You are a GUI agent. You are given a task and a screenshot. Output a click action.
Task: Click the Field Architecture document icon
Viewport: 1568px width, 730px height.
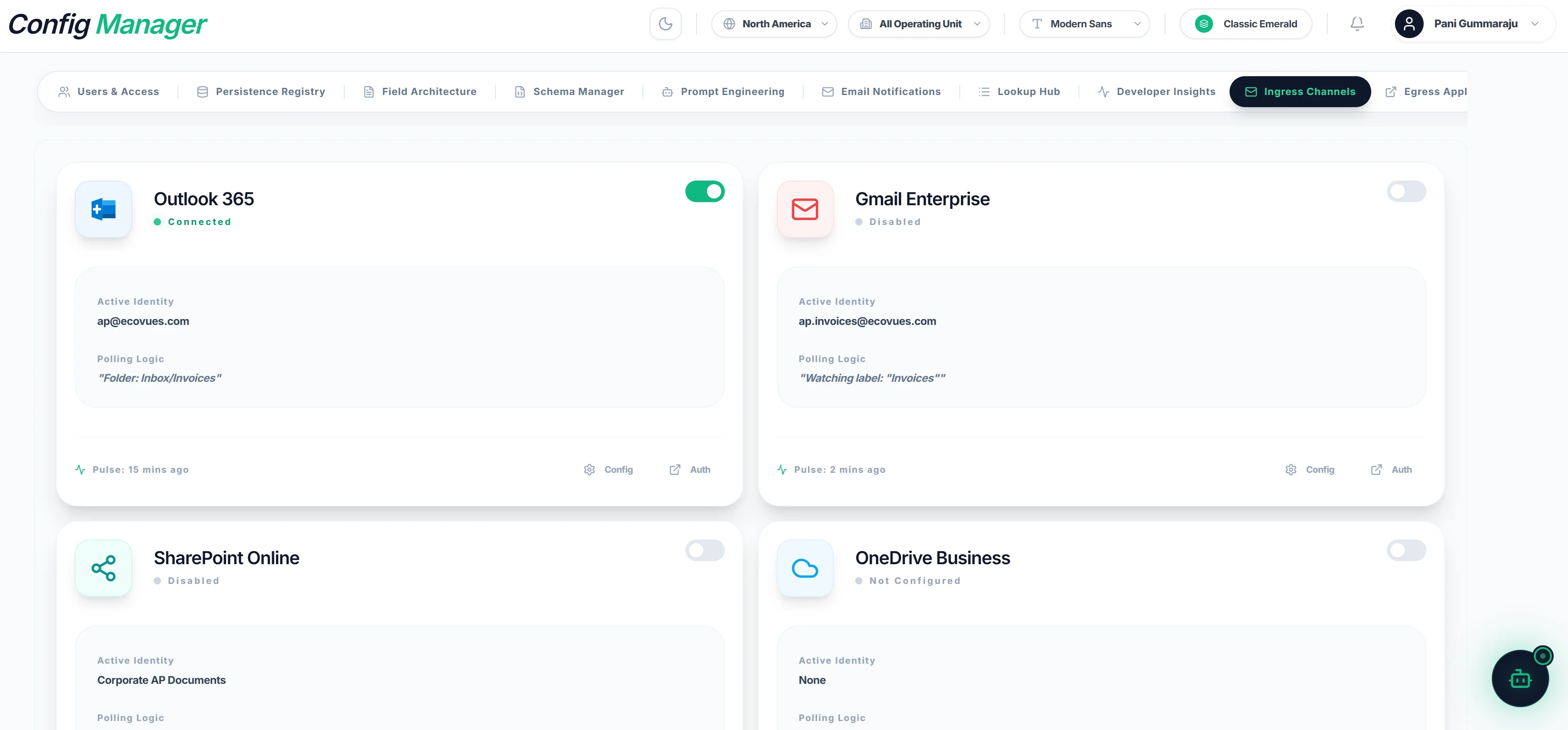coord(369,92)
